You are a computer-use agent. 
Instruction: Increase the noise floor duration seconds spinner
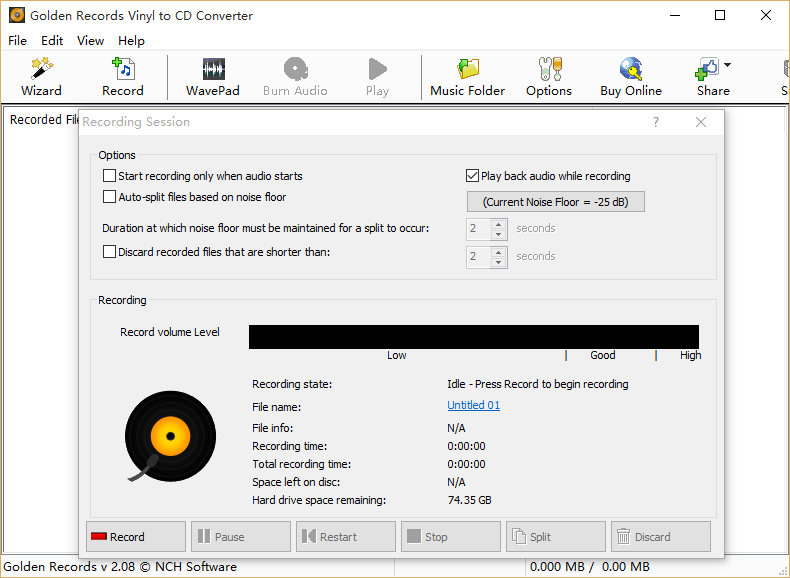tap(499, 223)
